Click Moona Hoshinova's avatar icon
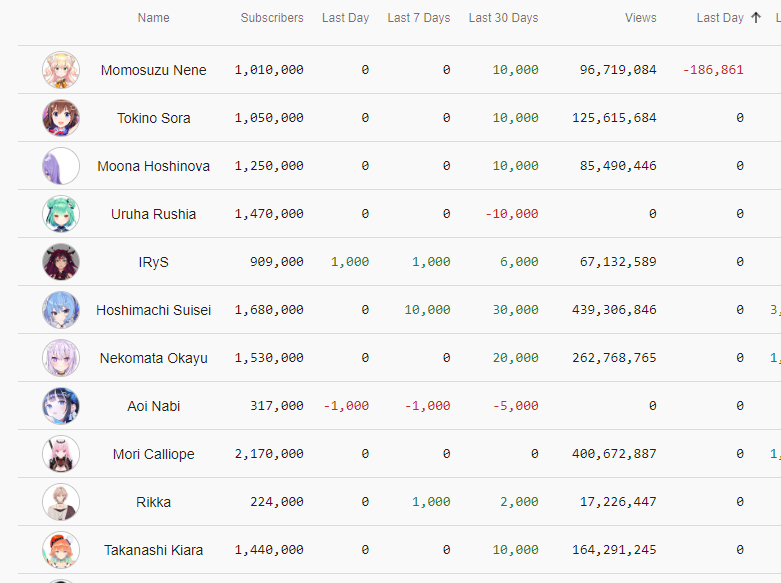This screenshot has height=583, width=781. point(61,166)
